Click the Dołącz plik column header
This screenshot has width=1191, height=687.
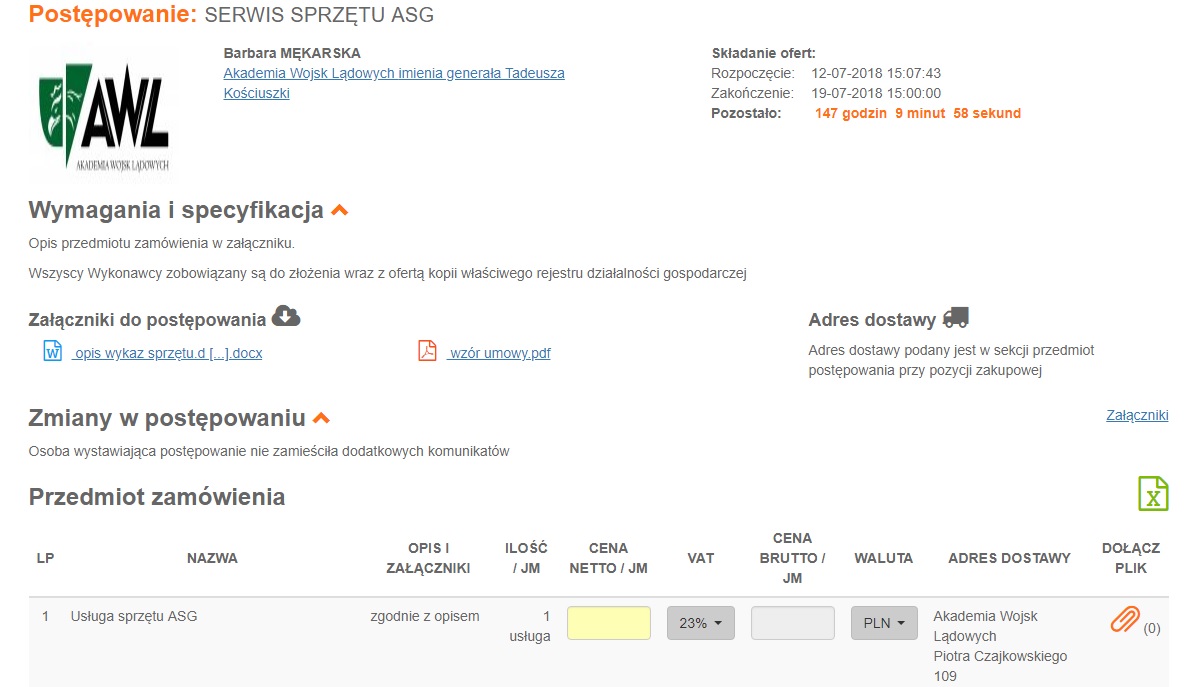[1130, 558]
